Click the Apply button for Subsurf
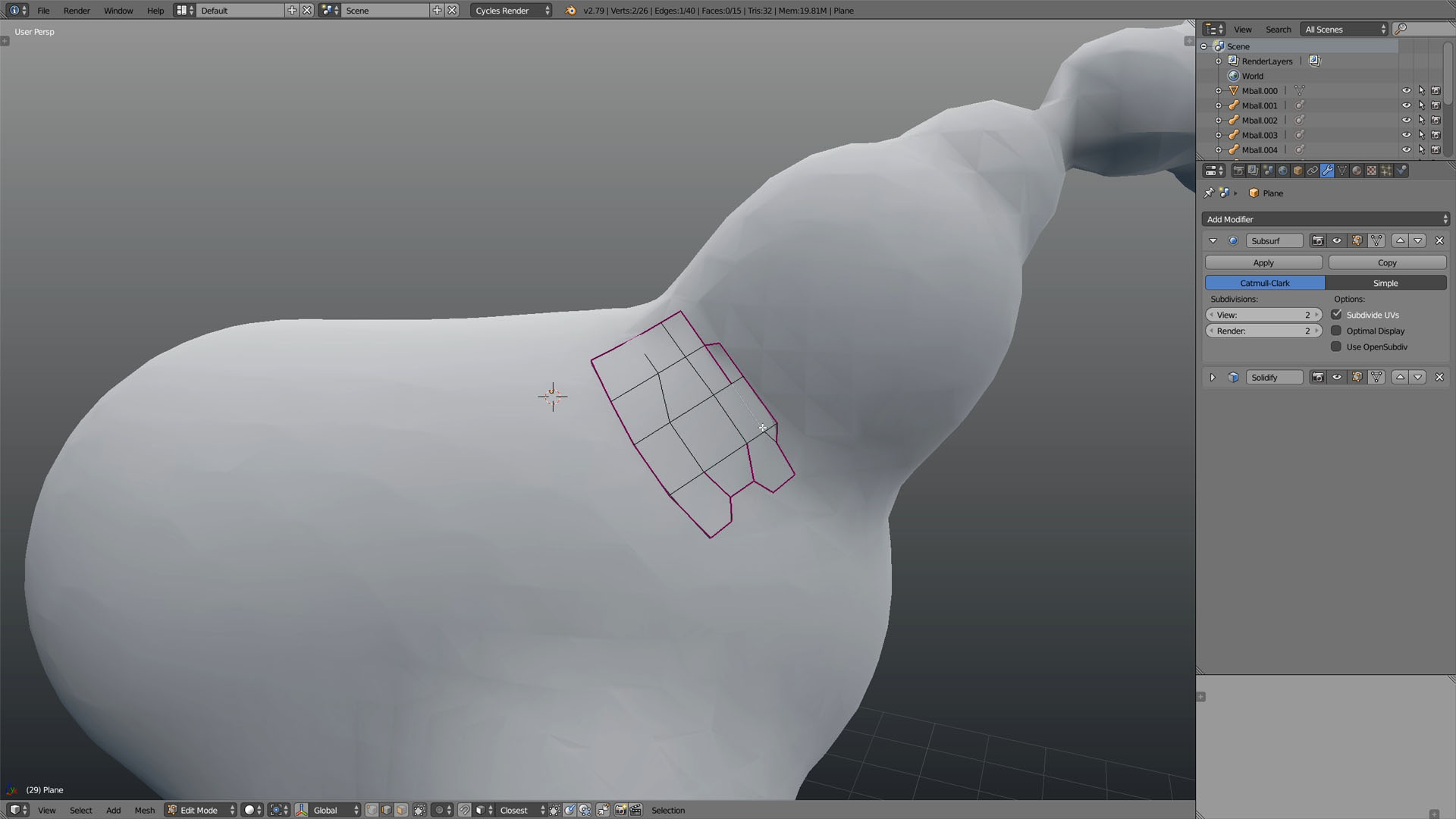Screen dimensions: 1456x819 1263,262
